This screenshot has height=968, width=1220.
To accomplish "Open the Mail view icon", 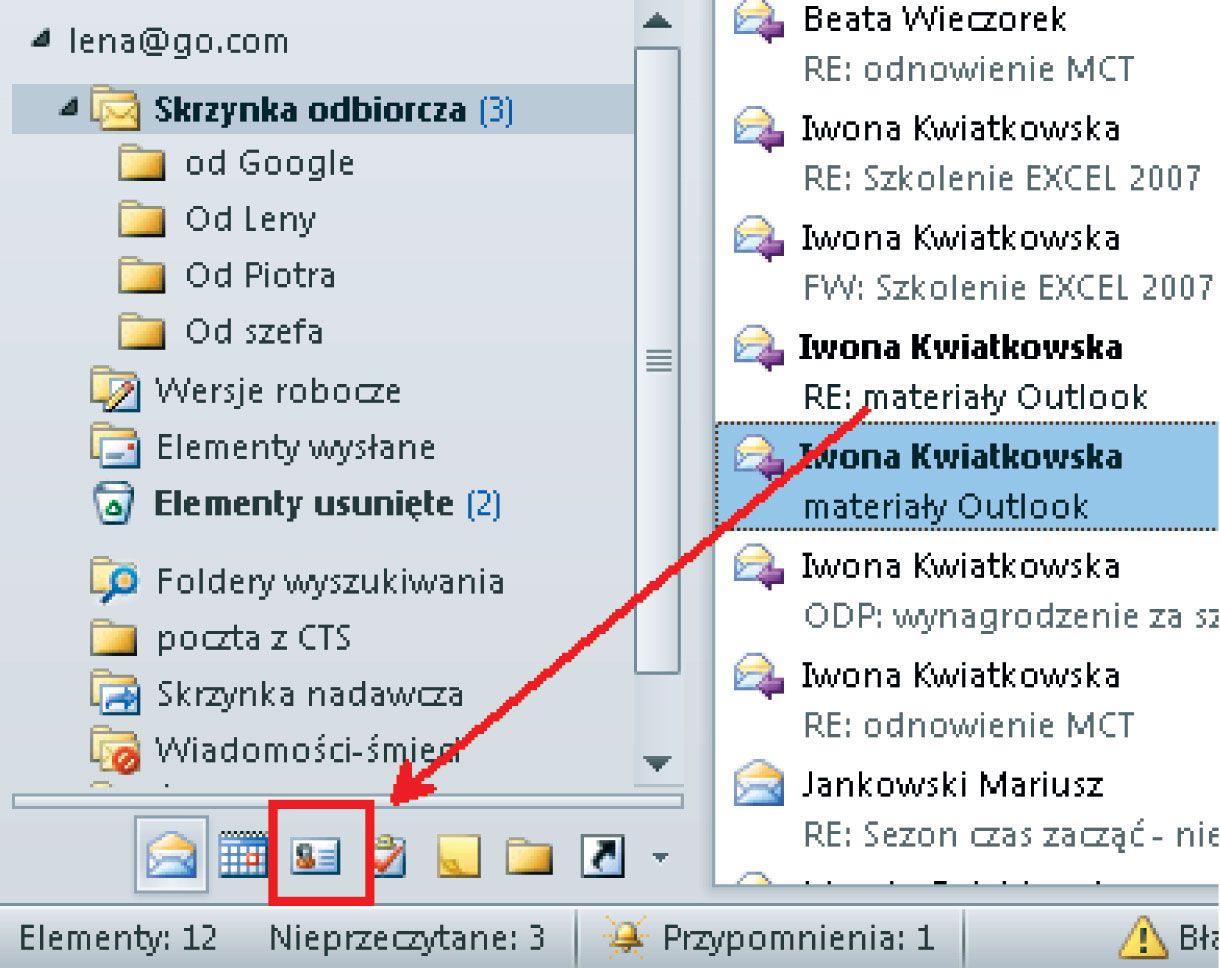I will click(171, 856).
